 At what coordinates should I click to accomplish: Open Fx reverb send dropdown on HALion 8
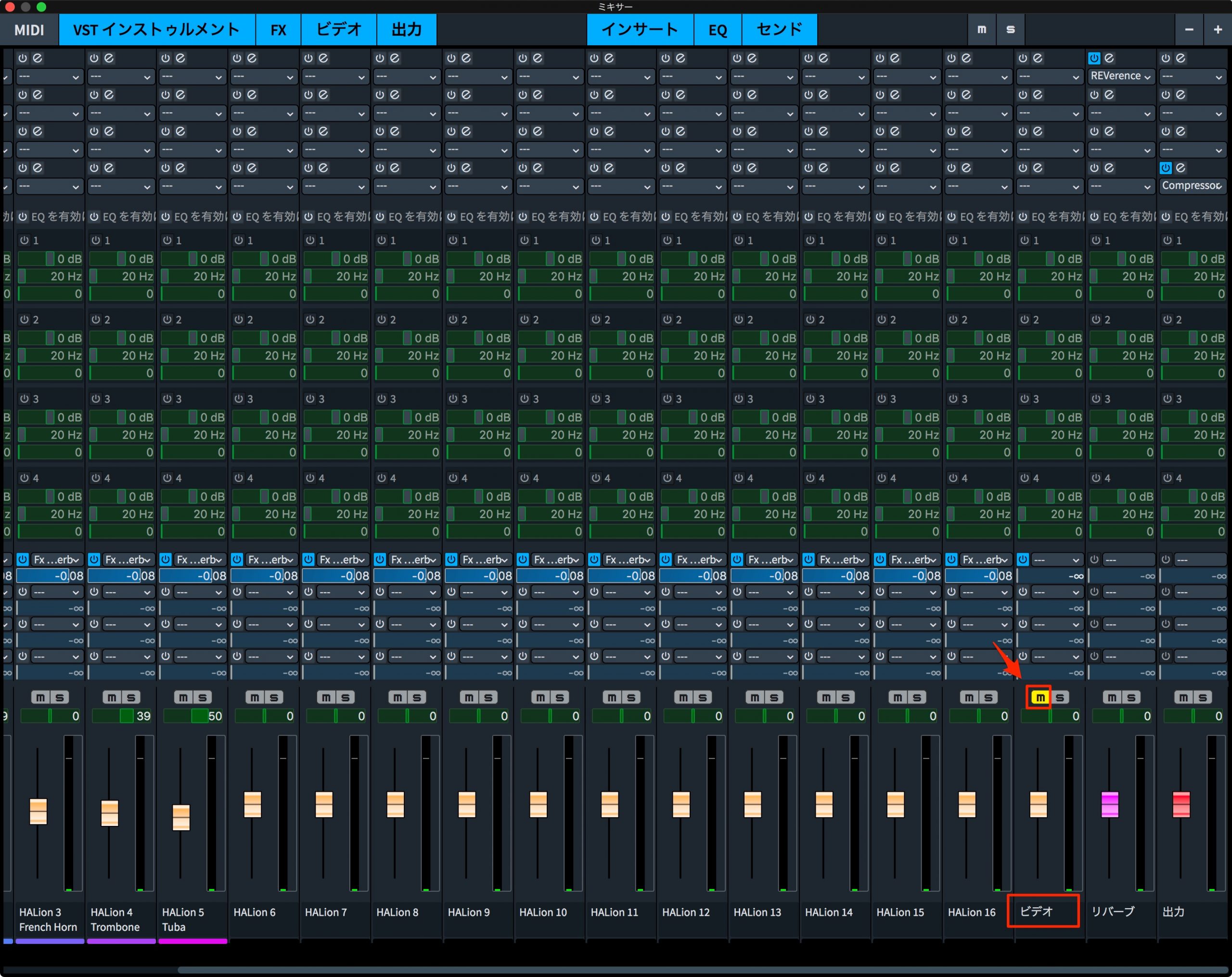(414, 559)
